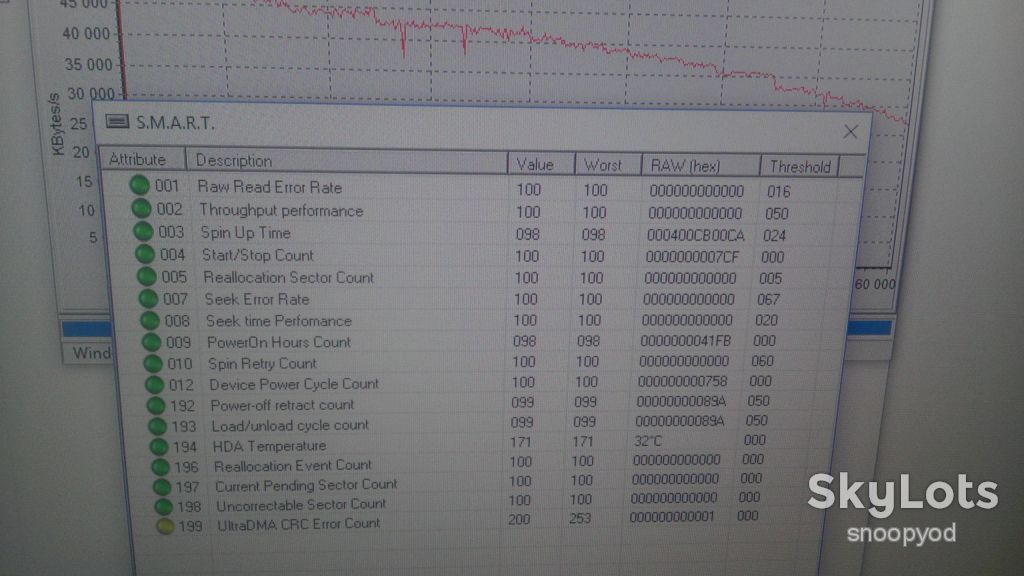Click green status icon for PowerOn Hours Count
The image size is (1024, 576).
click(x=151, y=341)
